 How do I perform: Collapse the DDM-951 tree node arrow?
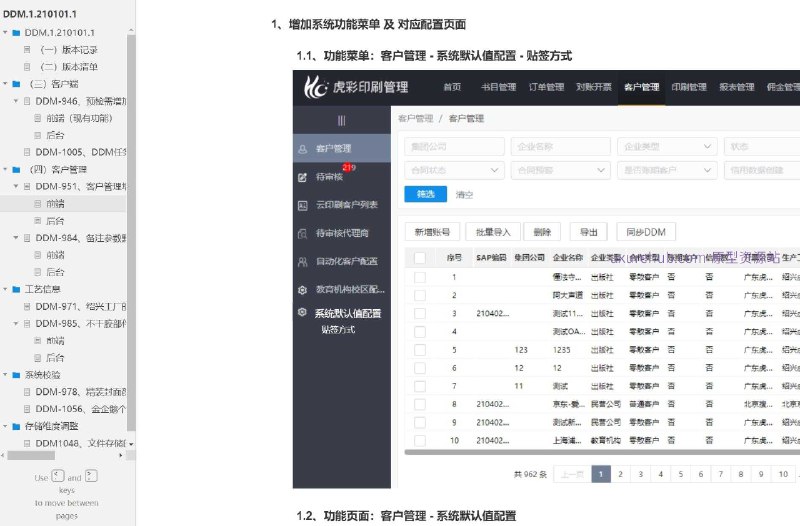point(16,186)
